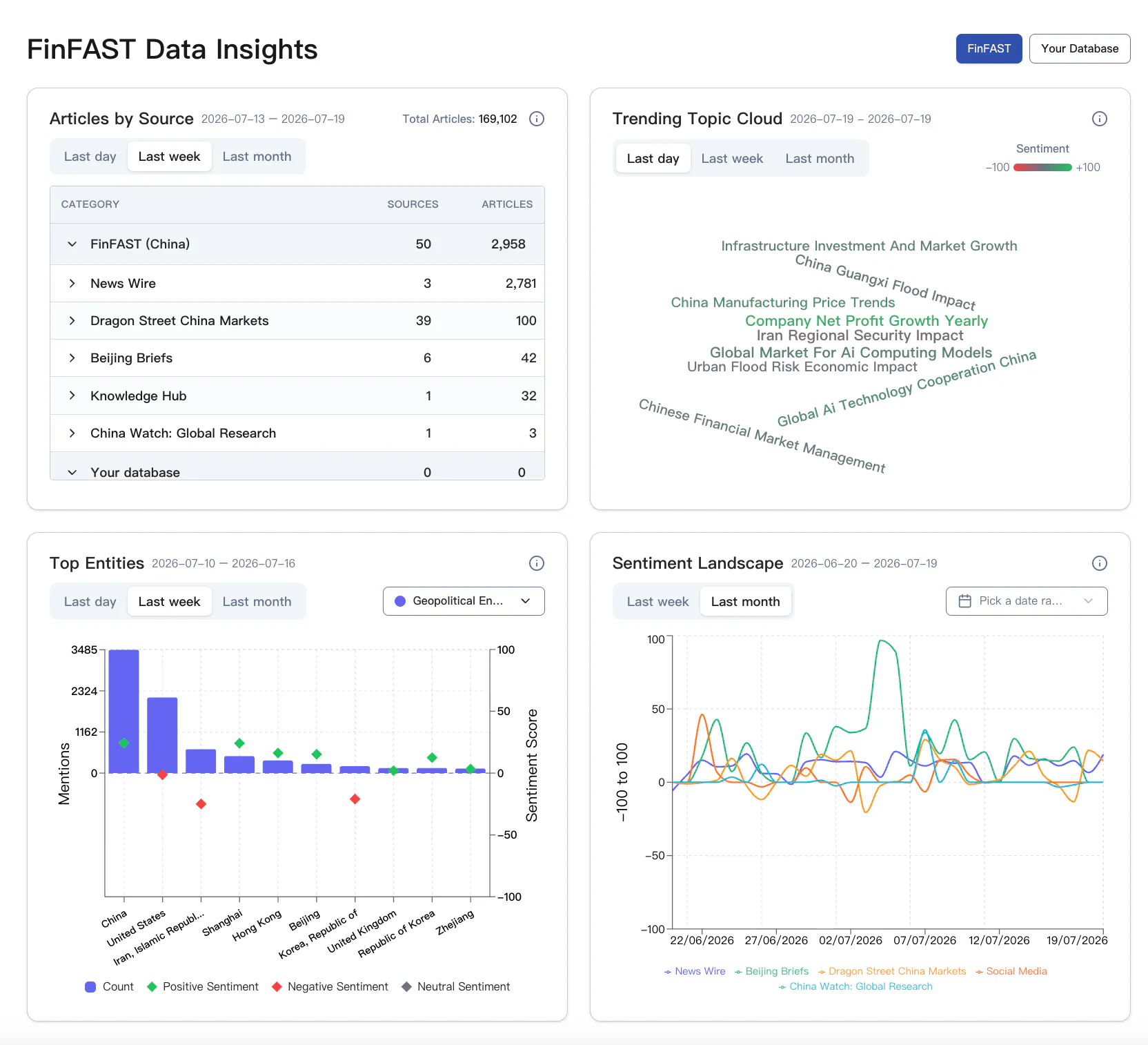This screenshot has width=1148, height=1045.
Task: Click Iran red negative sentiment diamond
Action: pyautogui.click(x=201, y=804)
